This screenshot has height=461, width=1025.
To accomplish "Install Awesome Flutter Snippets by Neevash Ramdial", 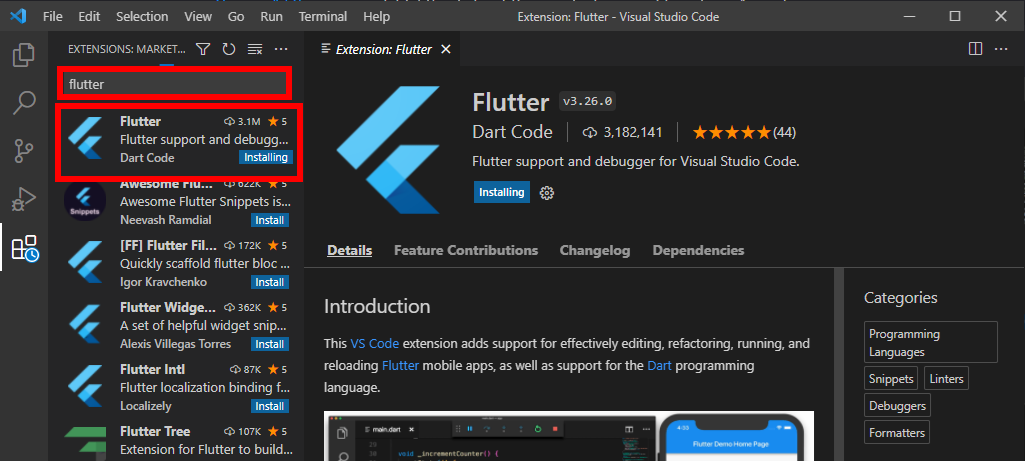I will (x=269, y=220).
